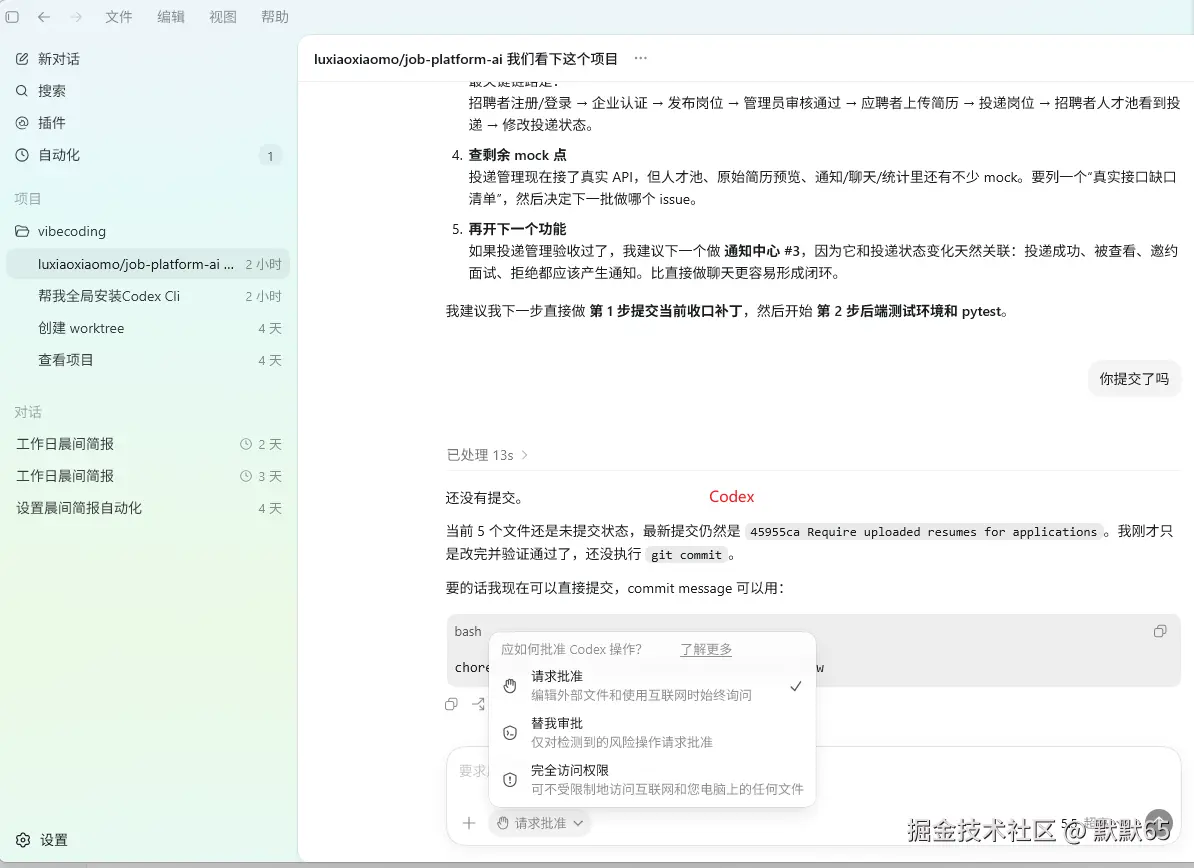
Task: Add attachment with the plus icon
Action: click(469, 823)
